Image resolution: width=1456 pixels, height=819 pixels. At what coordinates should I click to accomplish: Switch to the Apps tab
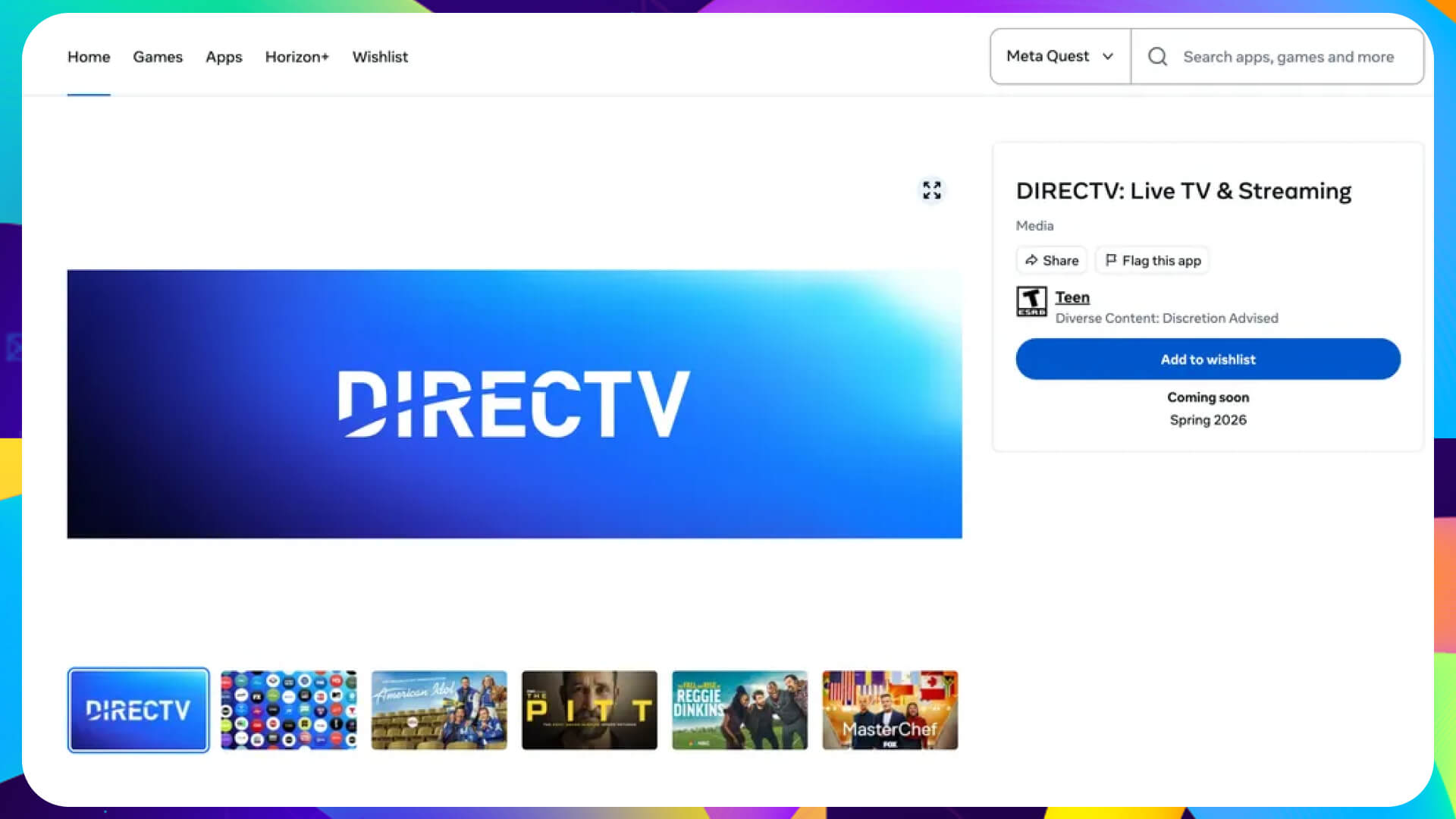click(224, 57)
